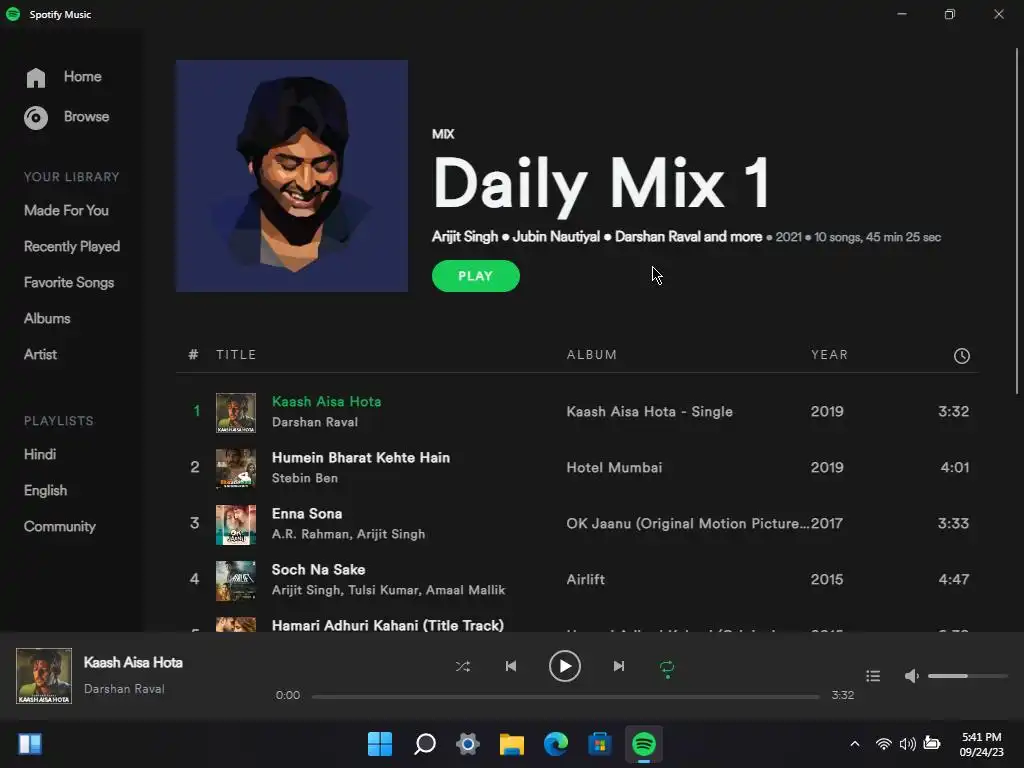Viewport: 1024px width, 768px height.
Task: Click album Kaash Aisa Hota - Single
Action: pos(649,411)
